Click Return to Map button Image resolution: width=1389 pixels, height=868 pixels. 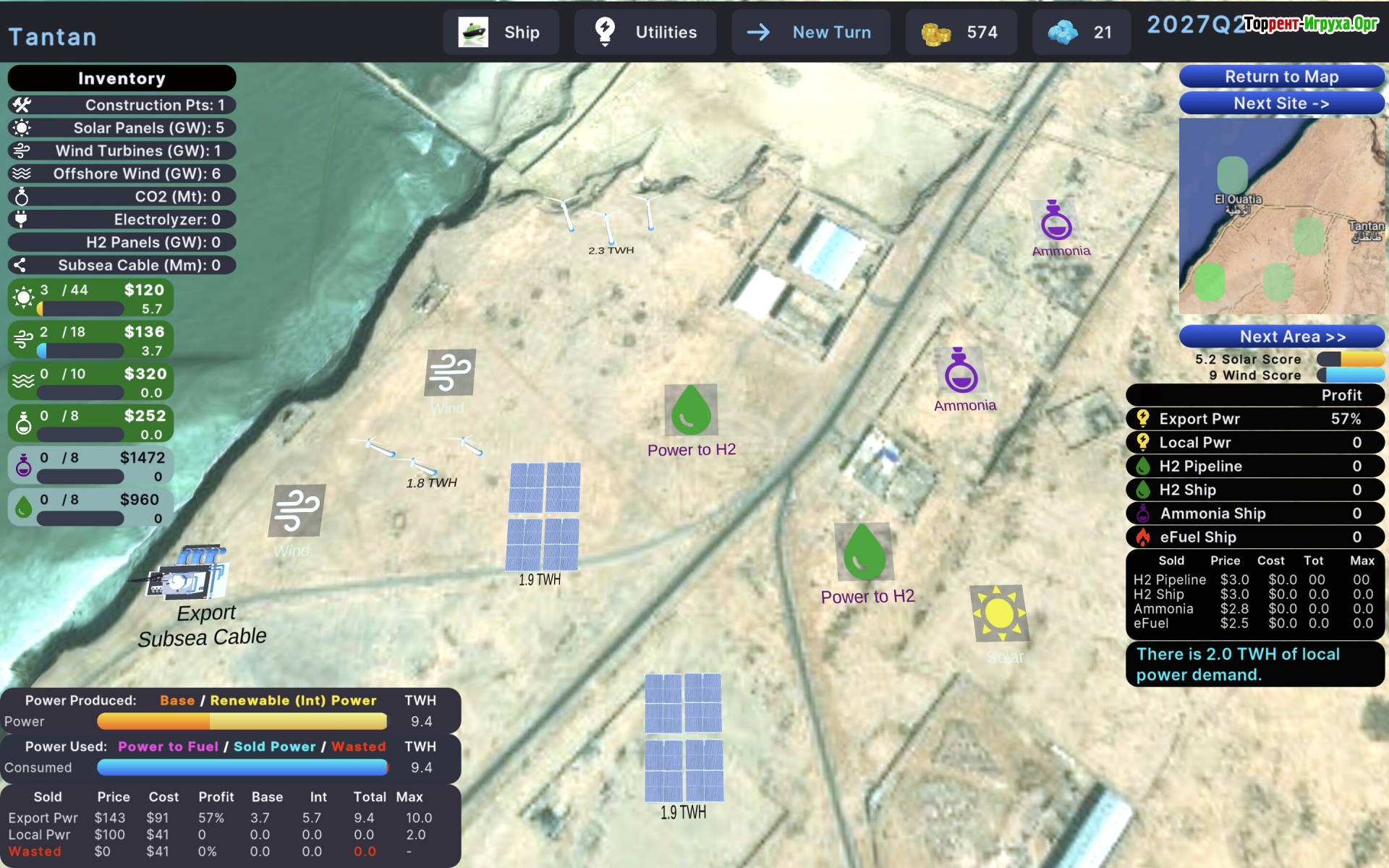pos(1281,77)
